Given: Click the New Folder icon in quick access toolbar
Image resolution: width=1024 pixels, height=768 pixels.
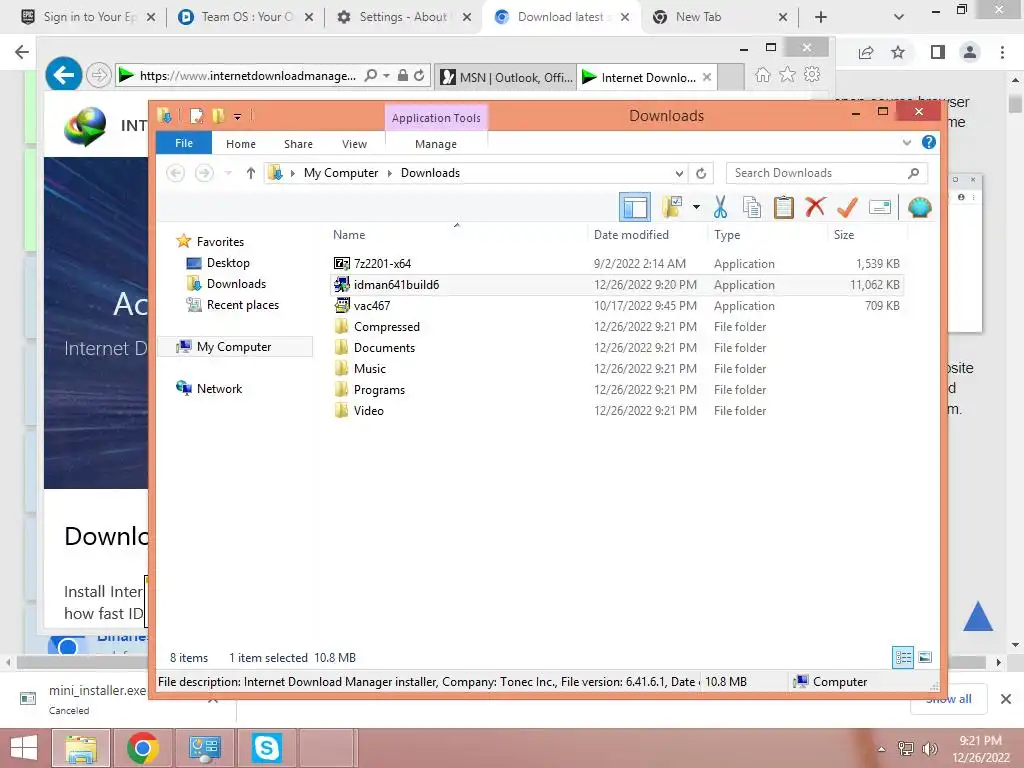Looking at the screenshot, I should pos(218,116).
